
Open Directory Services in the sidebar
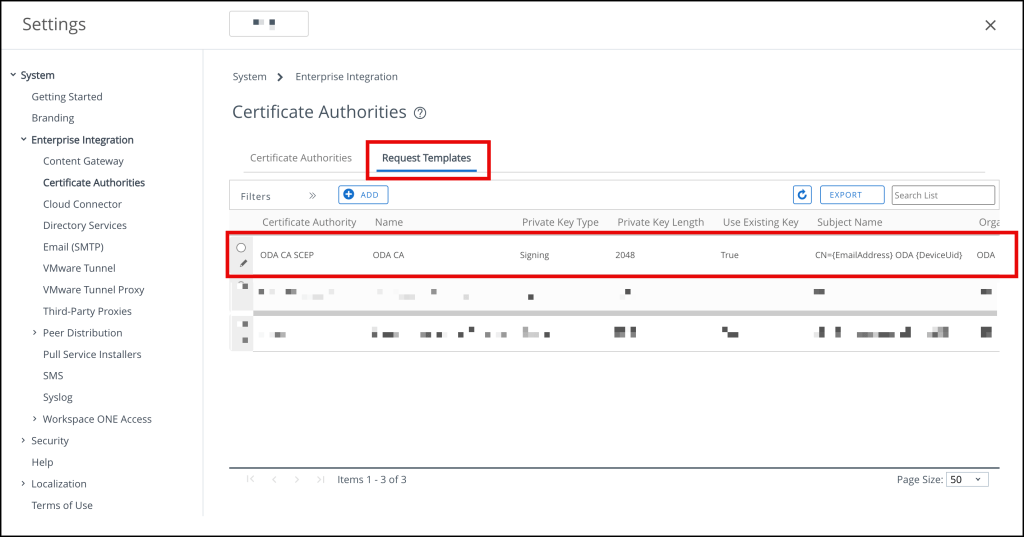tap(85, 226)
